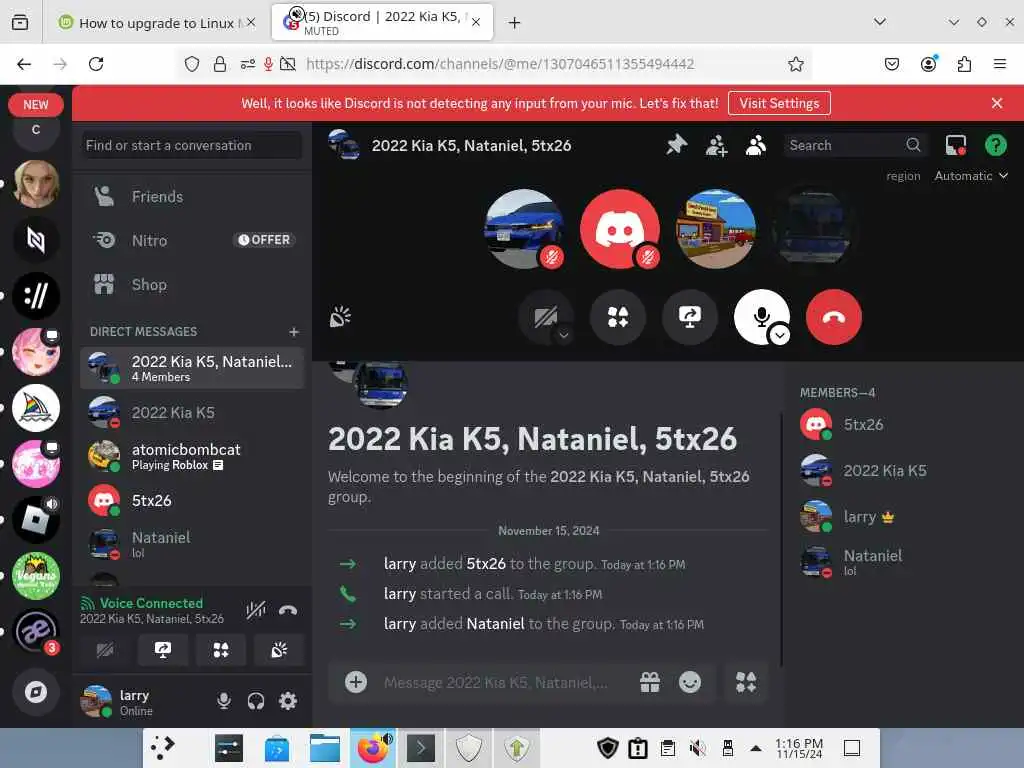Screen dimensions: 1024x768
Task: Reload the current page
Action: pos(96,64)
